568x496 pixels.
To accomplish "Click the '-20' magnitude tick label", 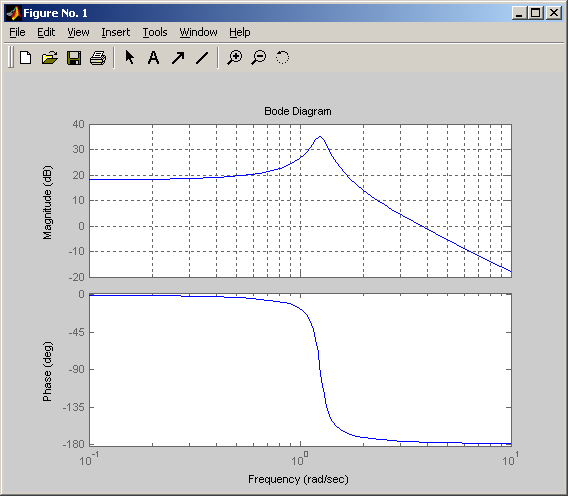I will (76, 277).
